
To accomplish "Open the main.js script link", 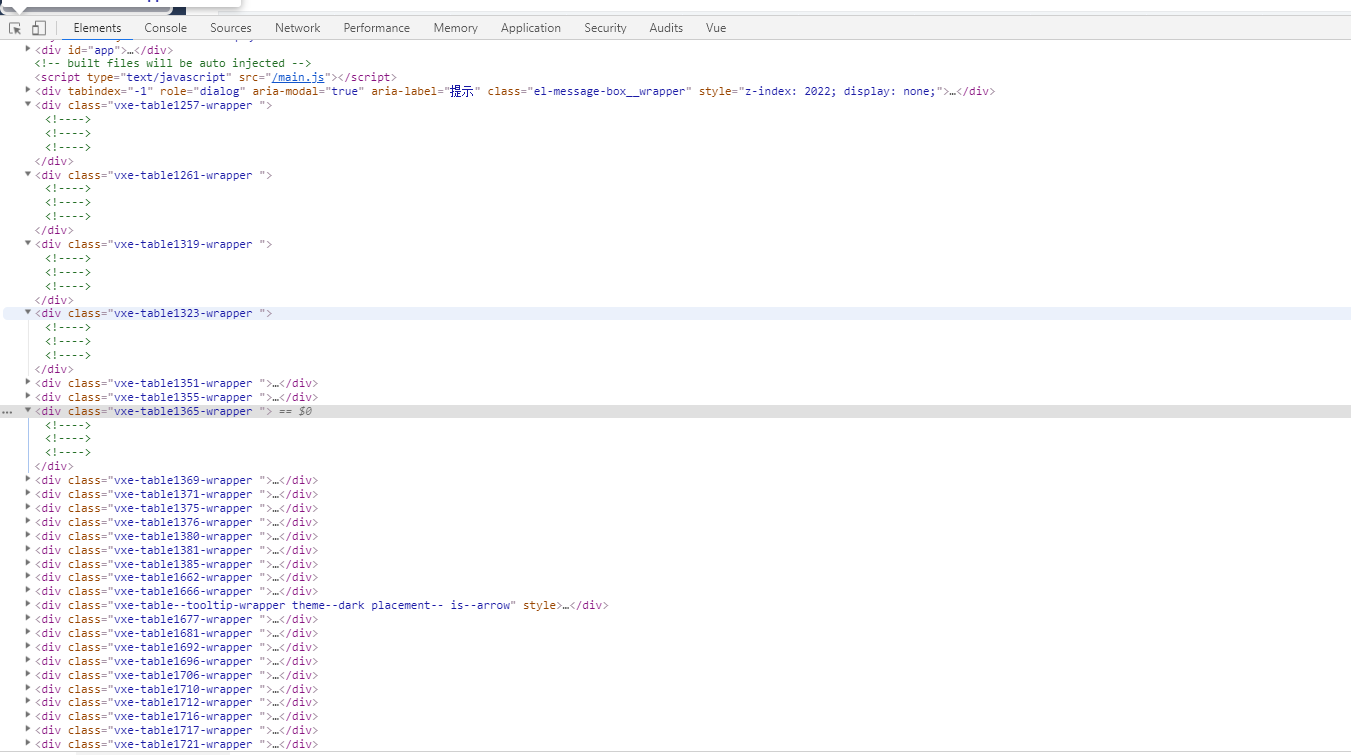I will 298,77.
